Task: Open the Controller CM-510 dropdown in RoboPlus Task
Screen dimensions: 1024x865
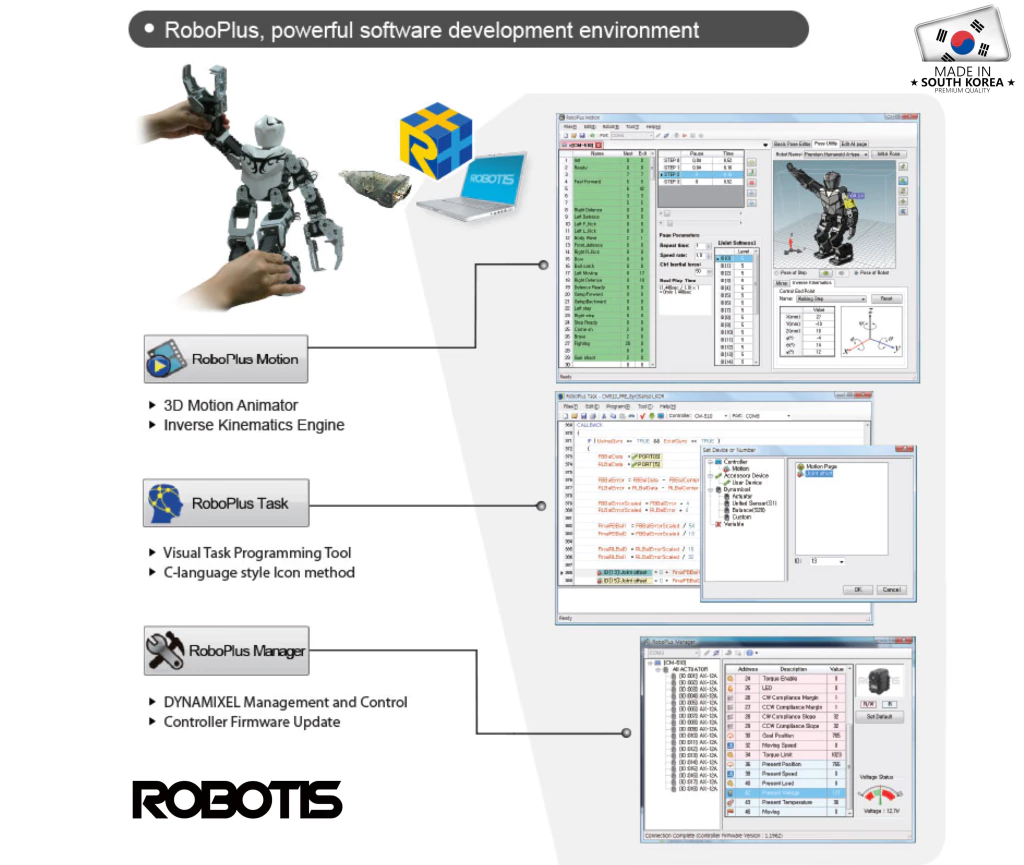Action: pyautogui.click(x=726, y=416)
